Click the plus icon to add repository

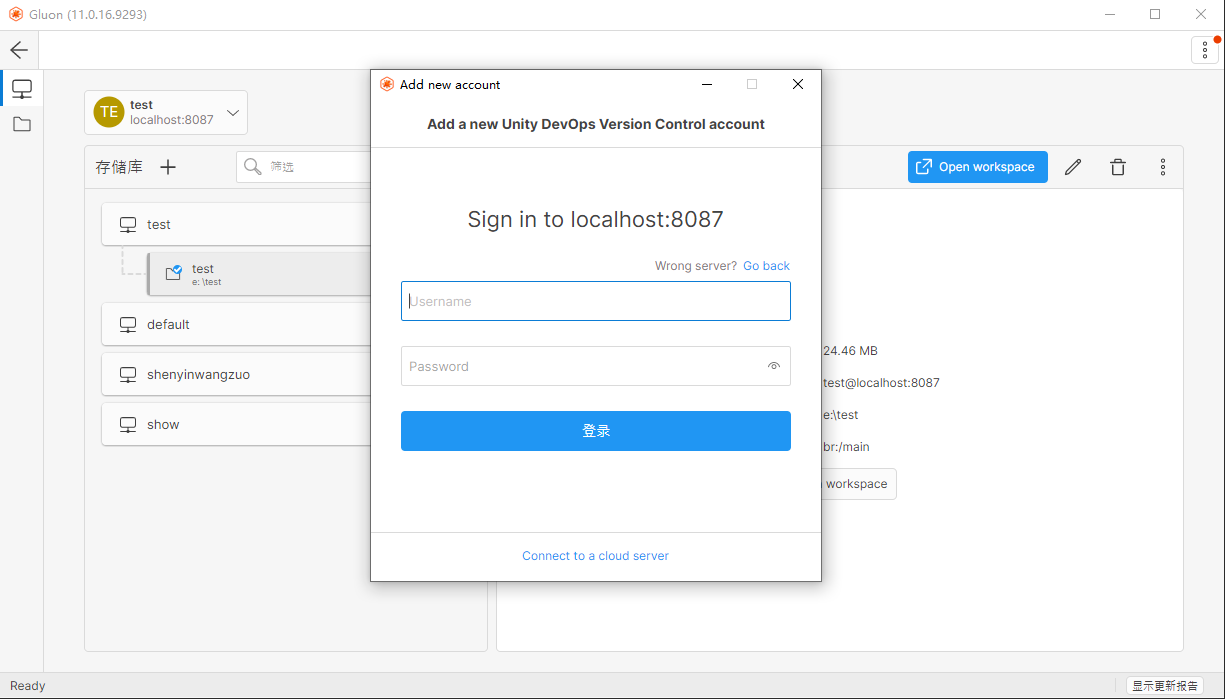[x=168, y=167]
